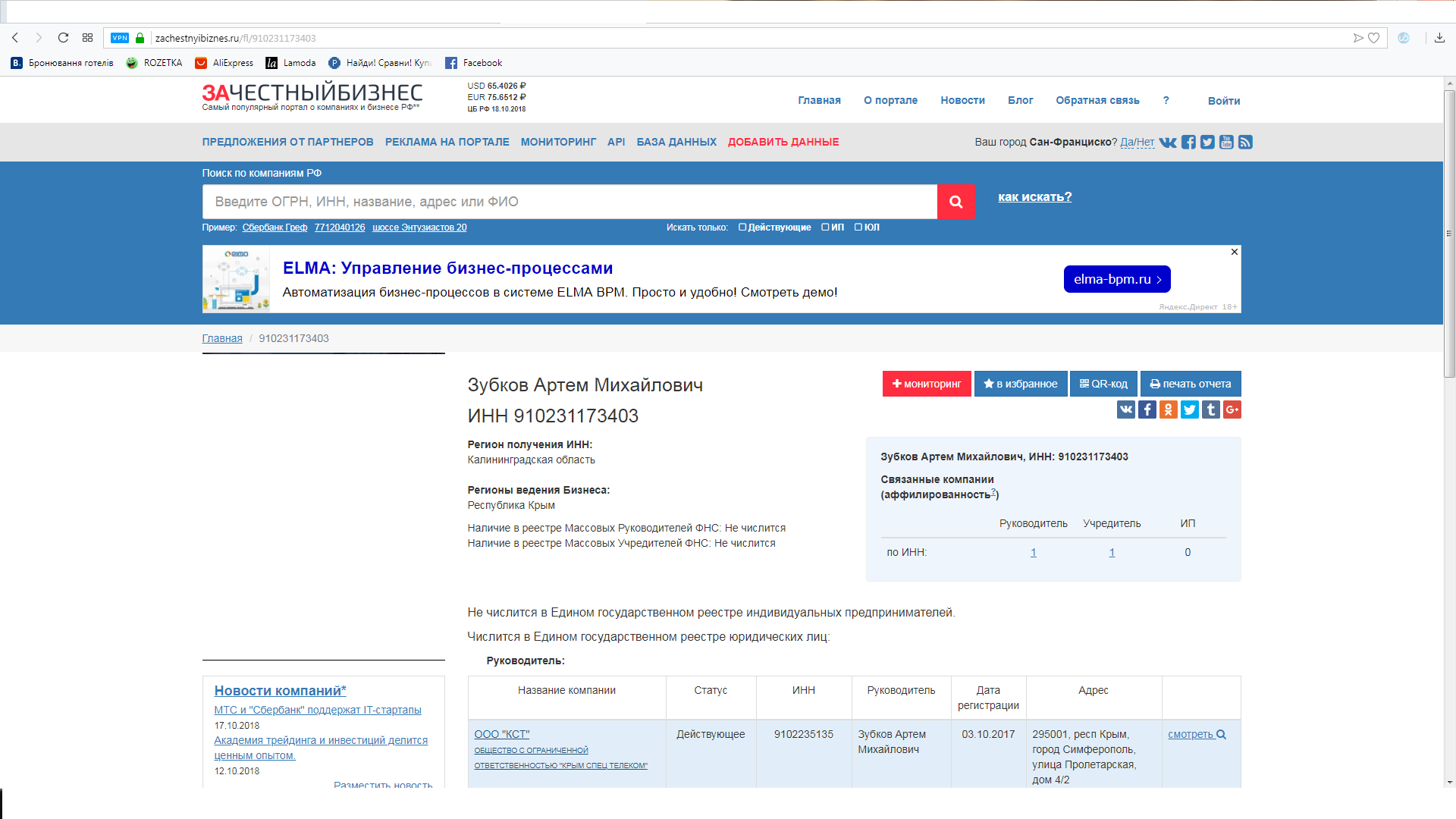
Task: Click elma-bpm.ru ad button
Action: click(1117, 279)
